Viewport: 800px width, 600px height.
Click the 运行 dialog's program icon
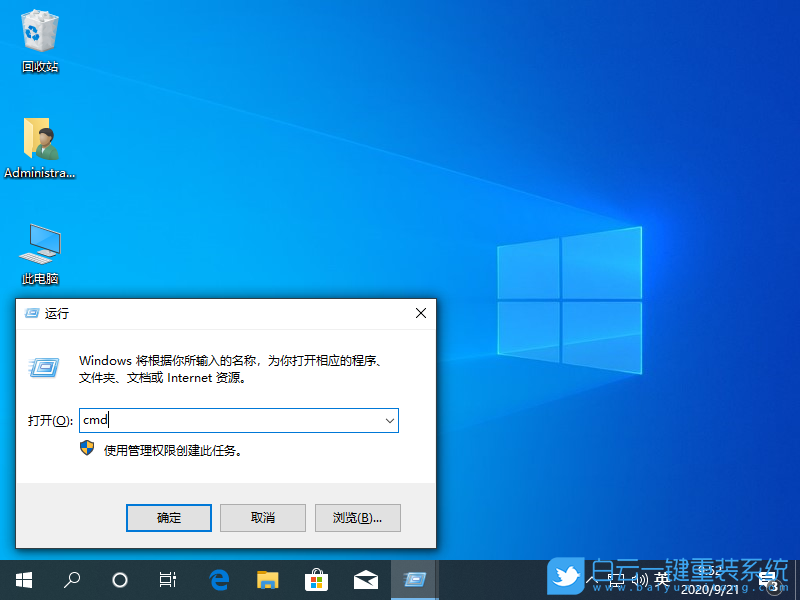tap(42, 368)
